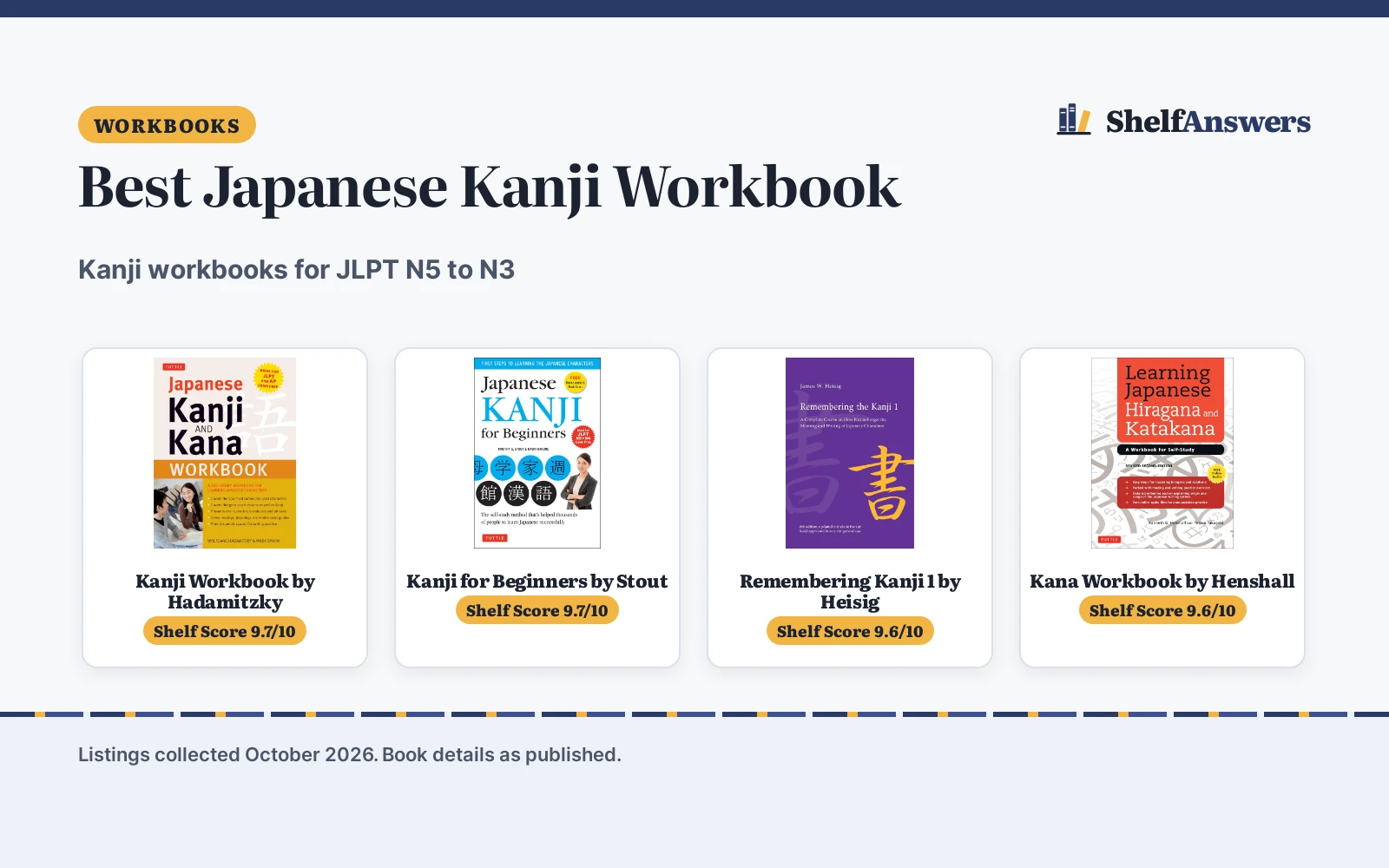Click the title Kana Workbook by Henshall
The image size is (1389, 868).
(x=1162, y=582)
